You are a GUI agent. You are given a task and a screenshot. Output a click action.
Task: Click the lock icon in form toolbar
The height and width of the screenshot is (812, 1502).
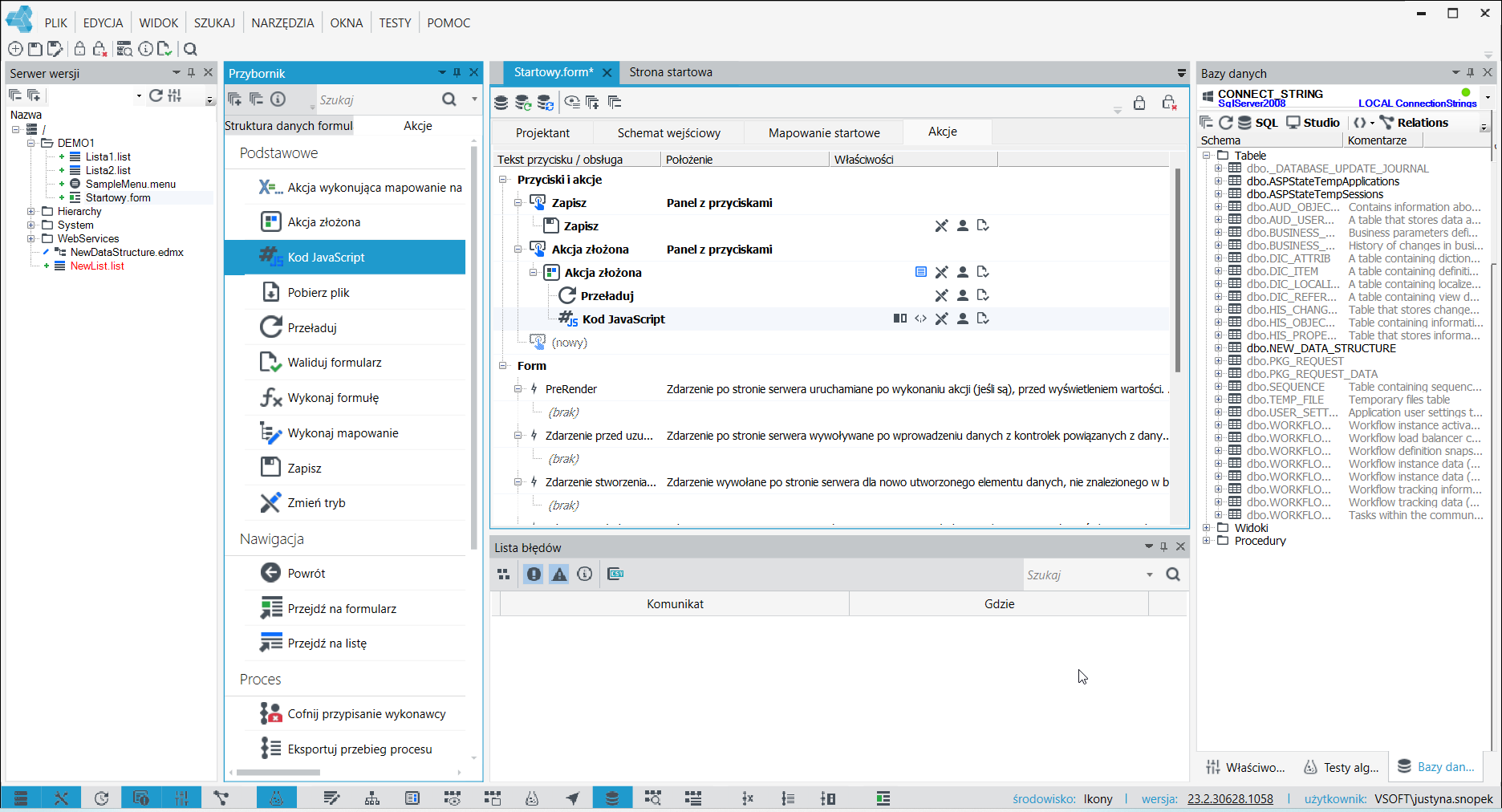click(x=1139, y=103)
